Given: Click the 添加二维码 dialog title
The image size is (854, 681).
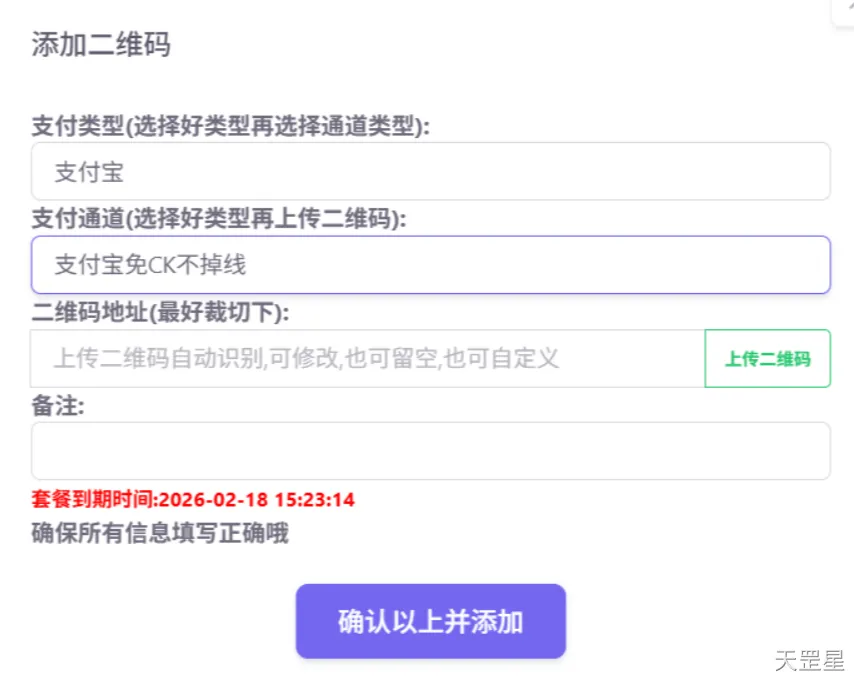Looking at the screenshot, I should coord(100,45).
